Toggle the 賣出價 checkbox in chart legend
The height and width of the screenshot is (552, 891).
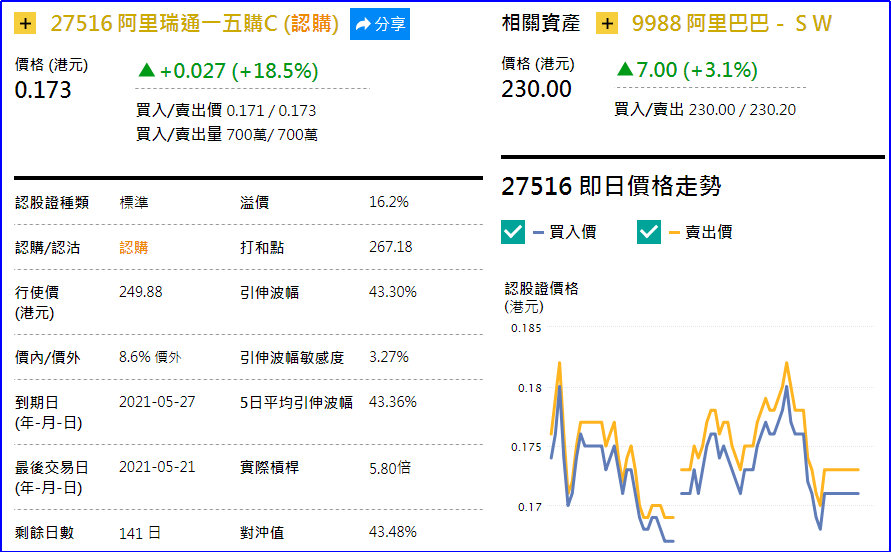(x=649, y=232)
